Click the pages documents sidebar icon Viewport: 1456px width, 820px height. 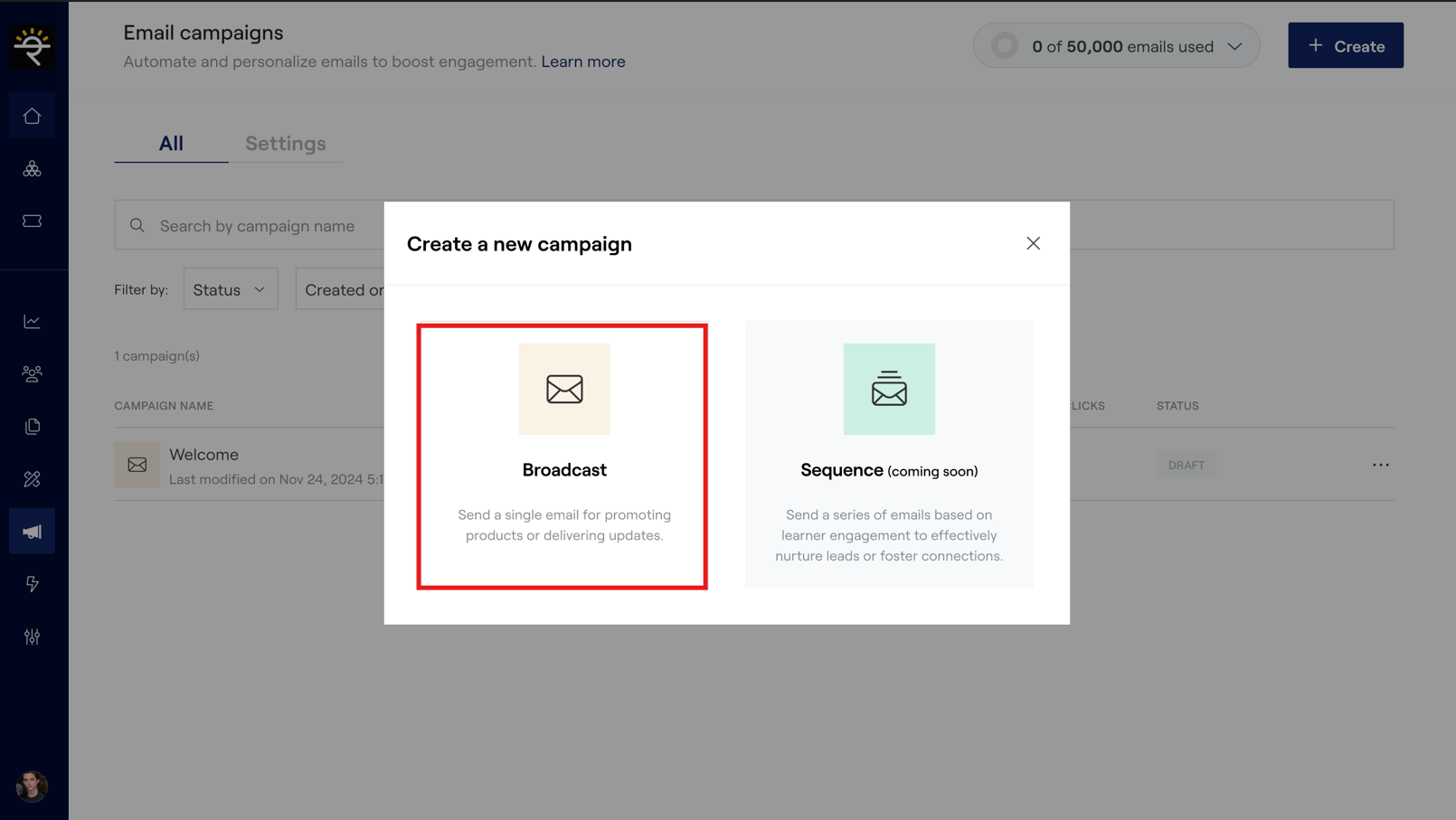coord(33,426)
